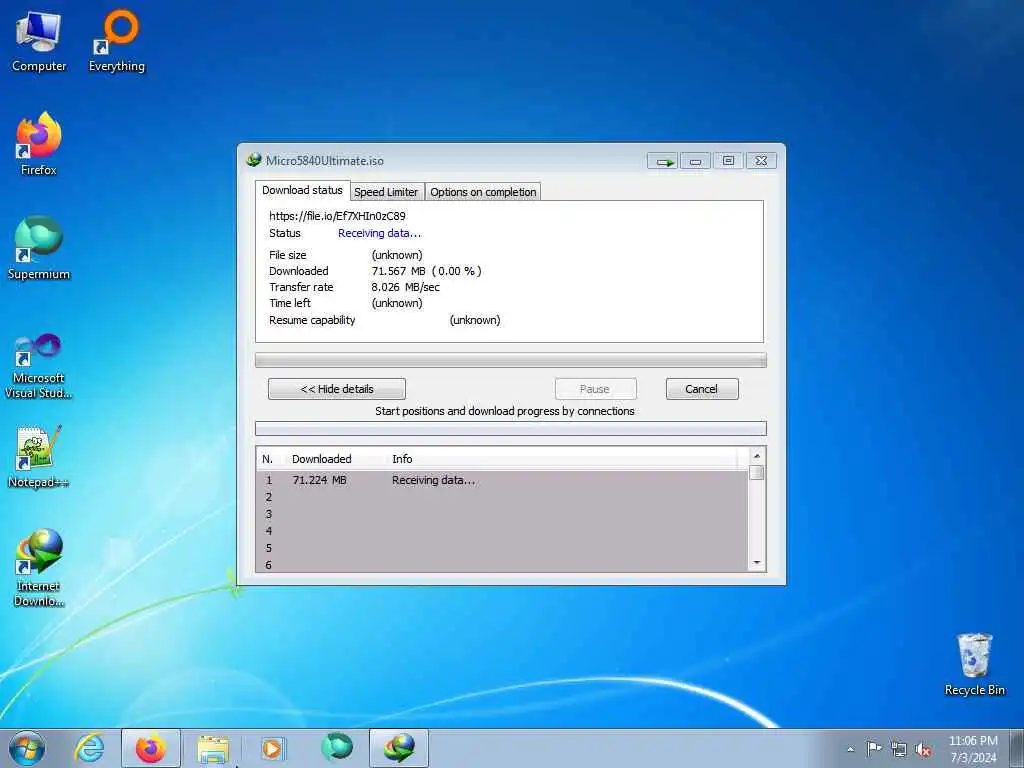Open the Options on completion tab

click(483, 192)
